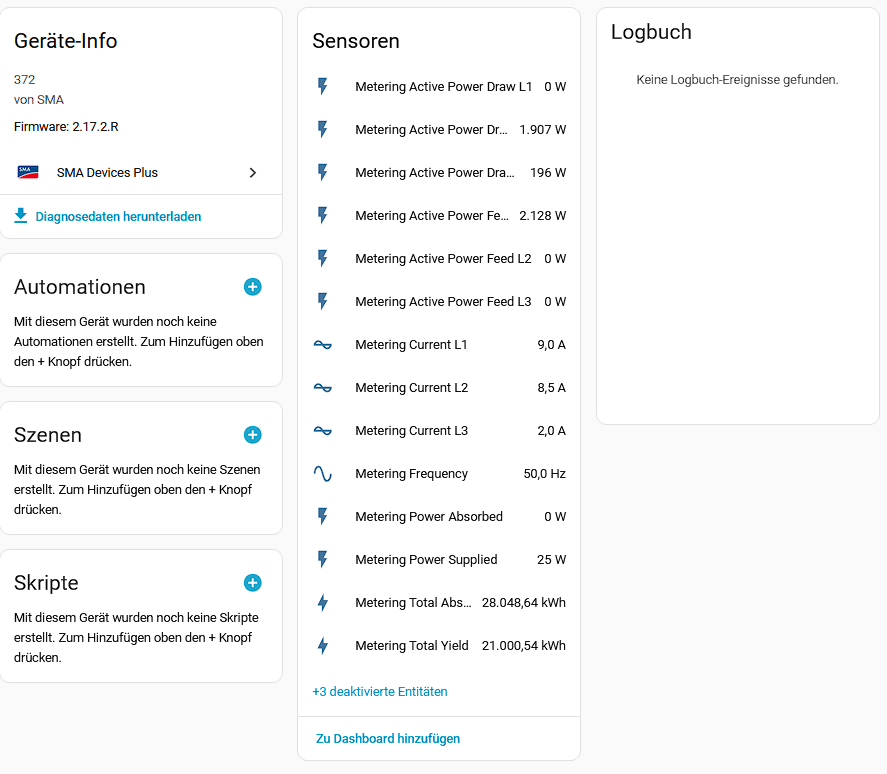The height and width of the screenshot is (774, 887).
Task: Click Diagnosedaten herunterladen link
Action: tap(118, 217)
